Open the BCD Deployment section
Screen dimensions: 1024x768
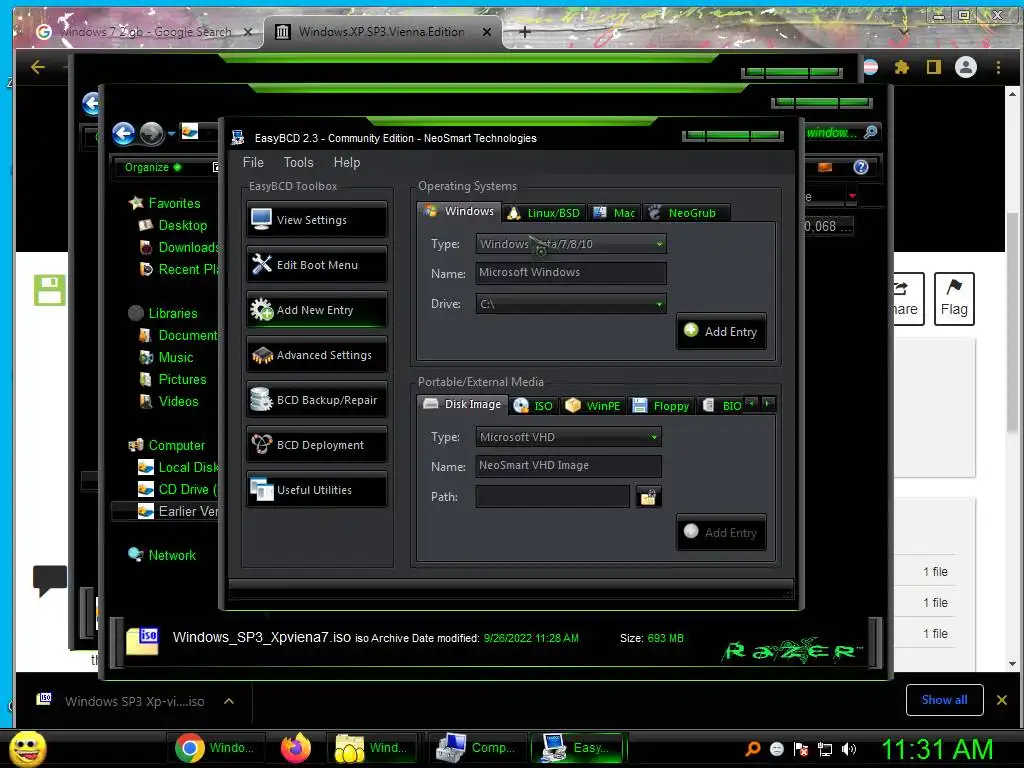click(x=317, y=445)
